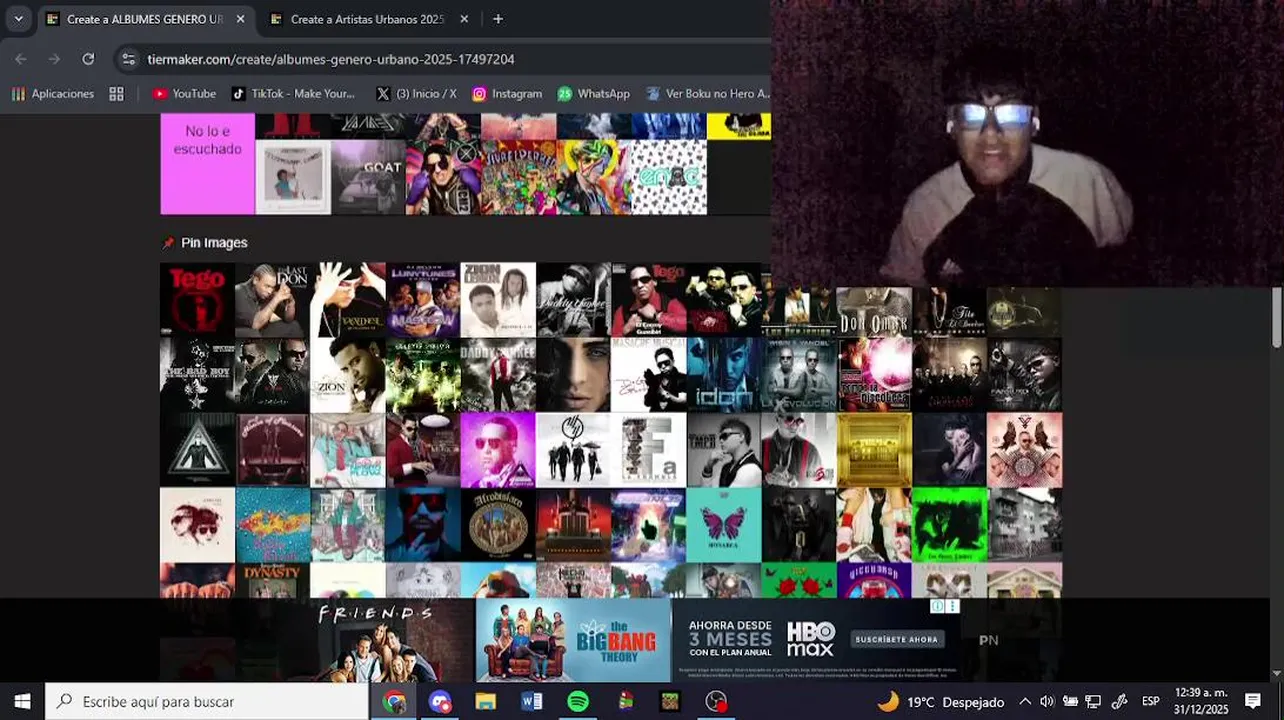1284x720 pixels.
Task: Select the blue idon album cover
Action: pos(724,375)
